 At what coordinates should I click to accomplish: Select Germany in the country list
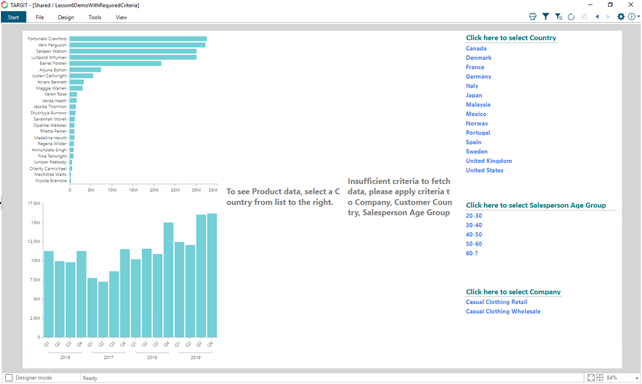[x=478, y=77]
